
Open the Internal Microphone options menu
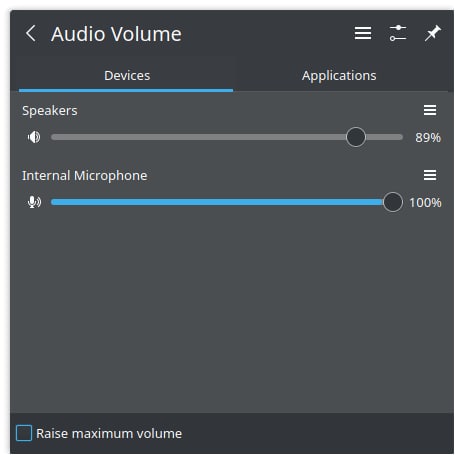pos(430,175)
